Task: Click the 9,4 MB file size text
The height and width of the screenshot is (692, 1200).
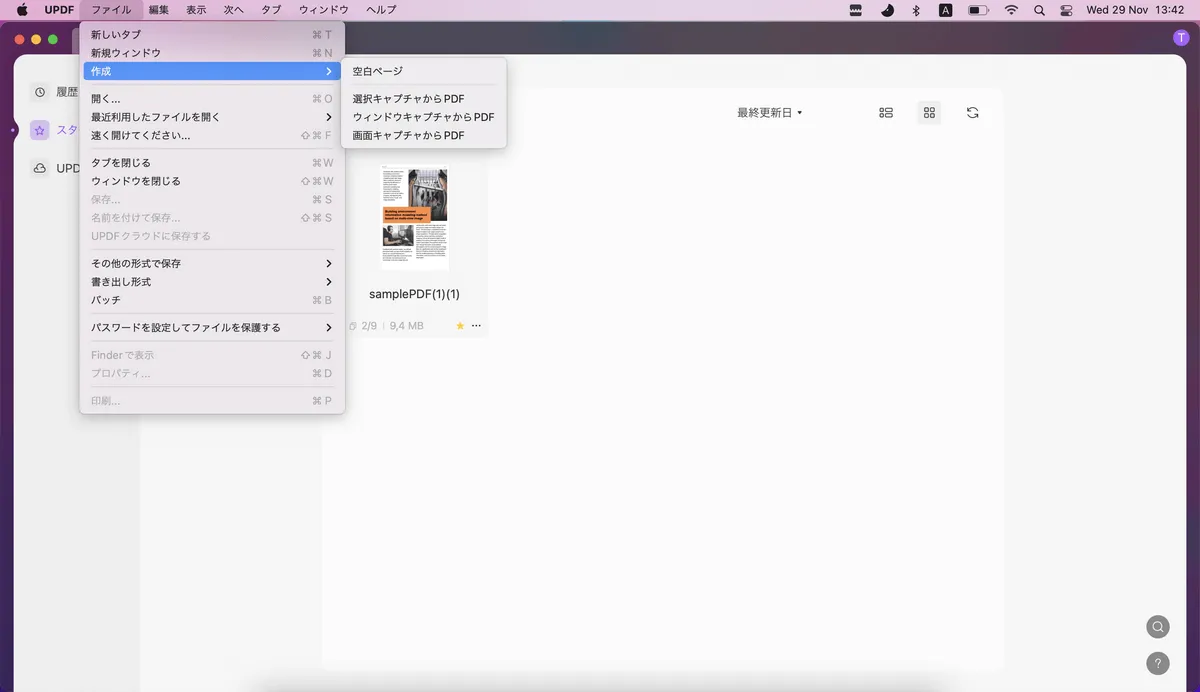Action: 407,326
